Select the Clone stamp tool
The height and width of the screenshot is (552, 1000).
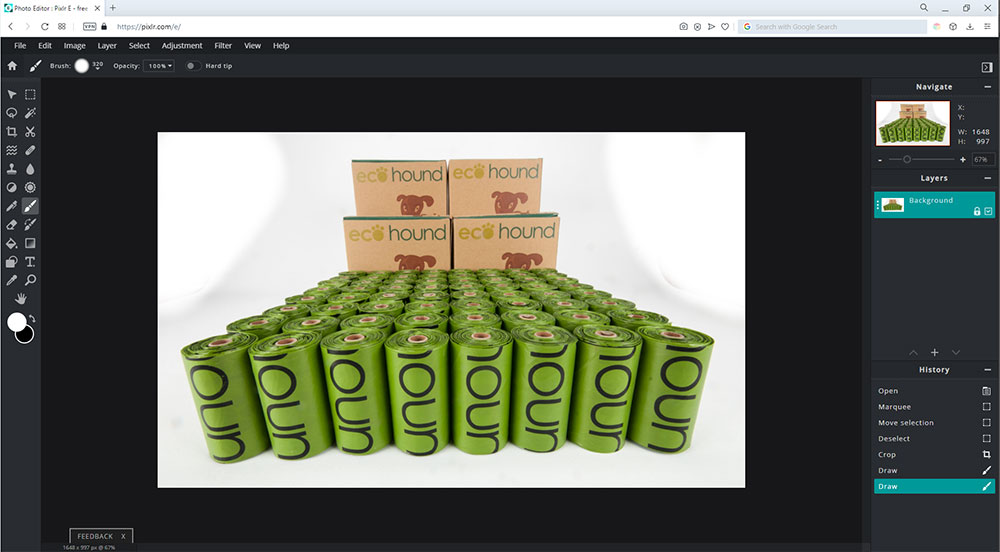tap(11, 169)
